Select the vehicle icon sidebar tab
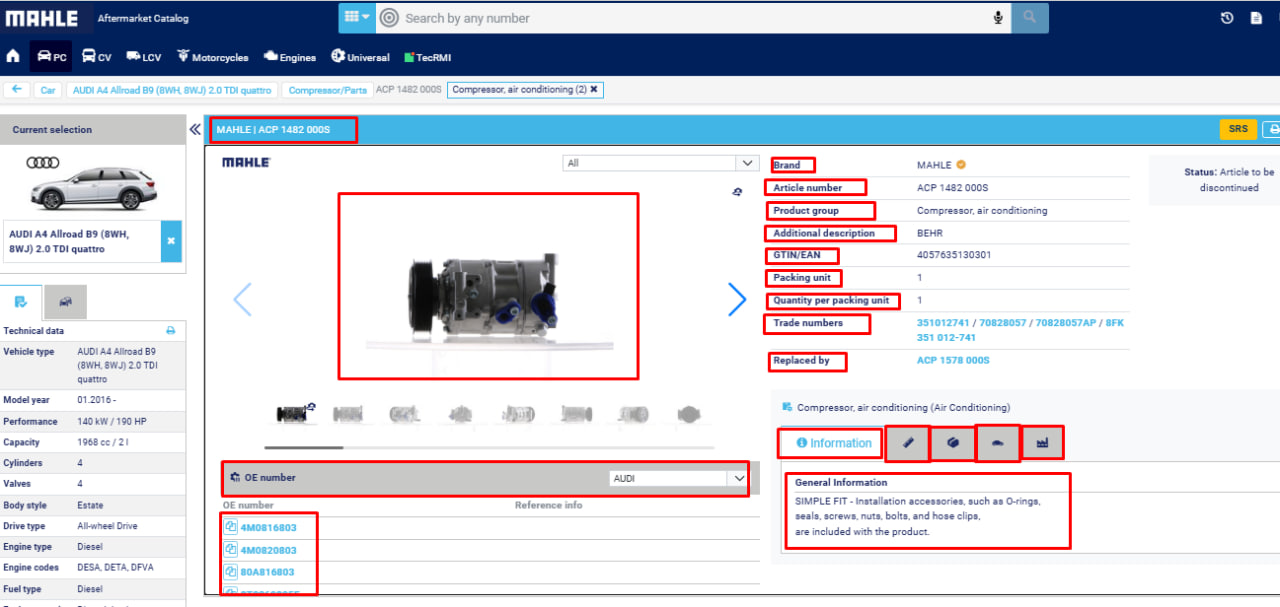Viewport: 1280px width, 607px height. [x=65, y=301]
